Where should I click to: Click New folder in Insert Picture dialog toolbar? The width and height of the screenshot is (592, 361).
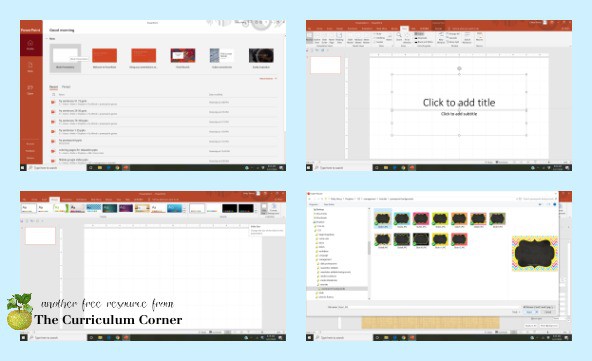pos(329,204)
